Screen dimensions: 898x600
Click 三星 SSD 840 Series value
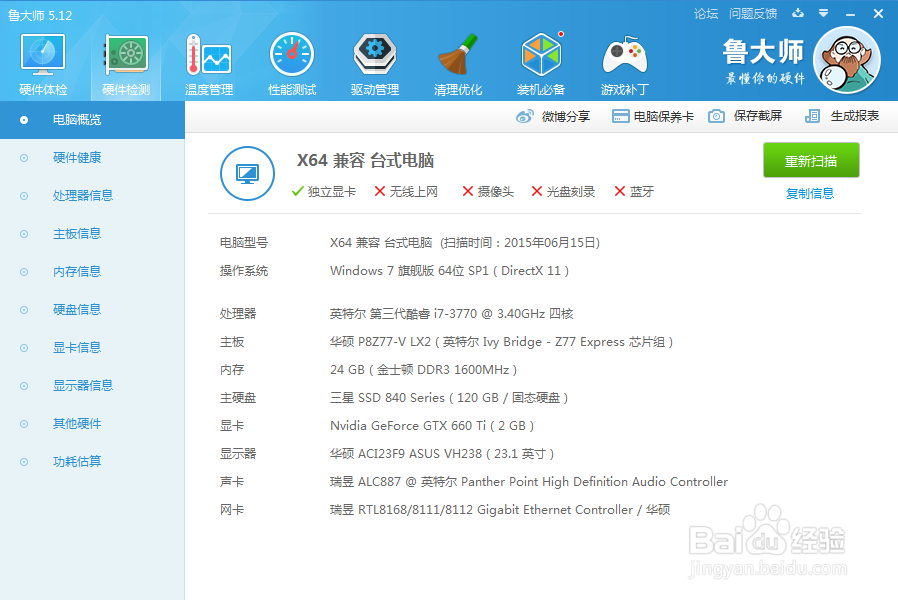pyautogui.click(x=449, y=398)
